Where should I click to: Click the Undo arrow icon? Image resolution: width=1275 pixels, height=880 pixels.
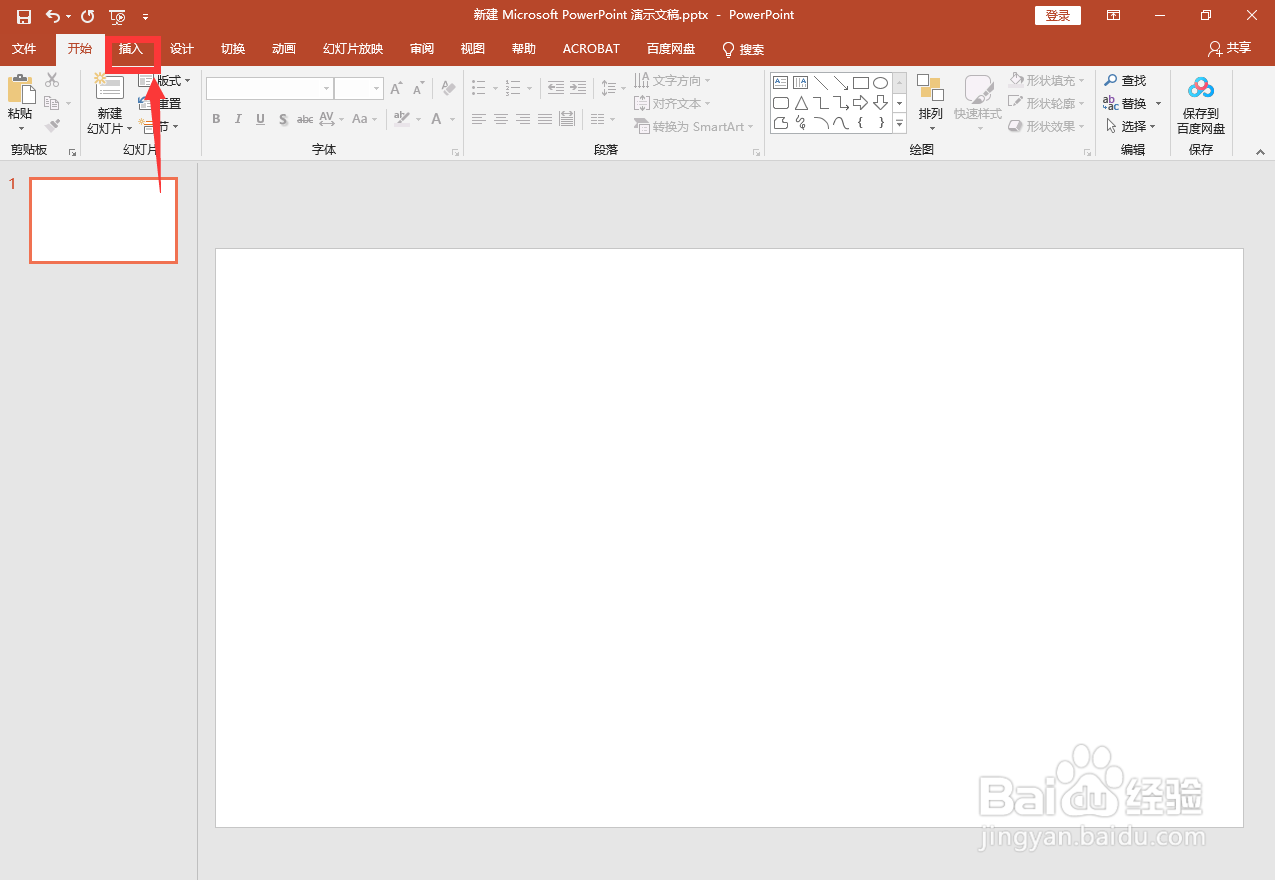click(x=53, y=16)
